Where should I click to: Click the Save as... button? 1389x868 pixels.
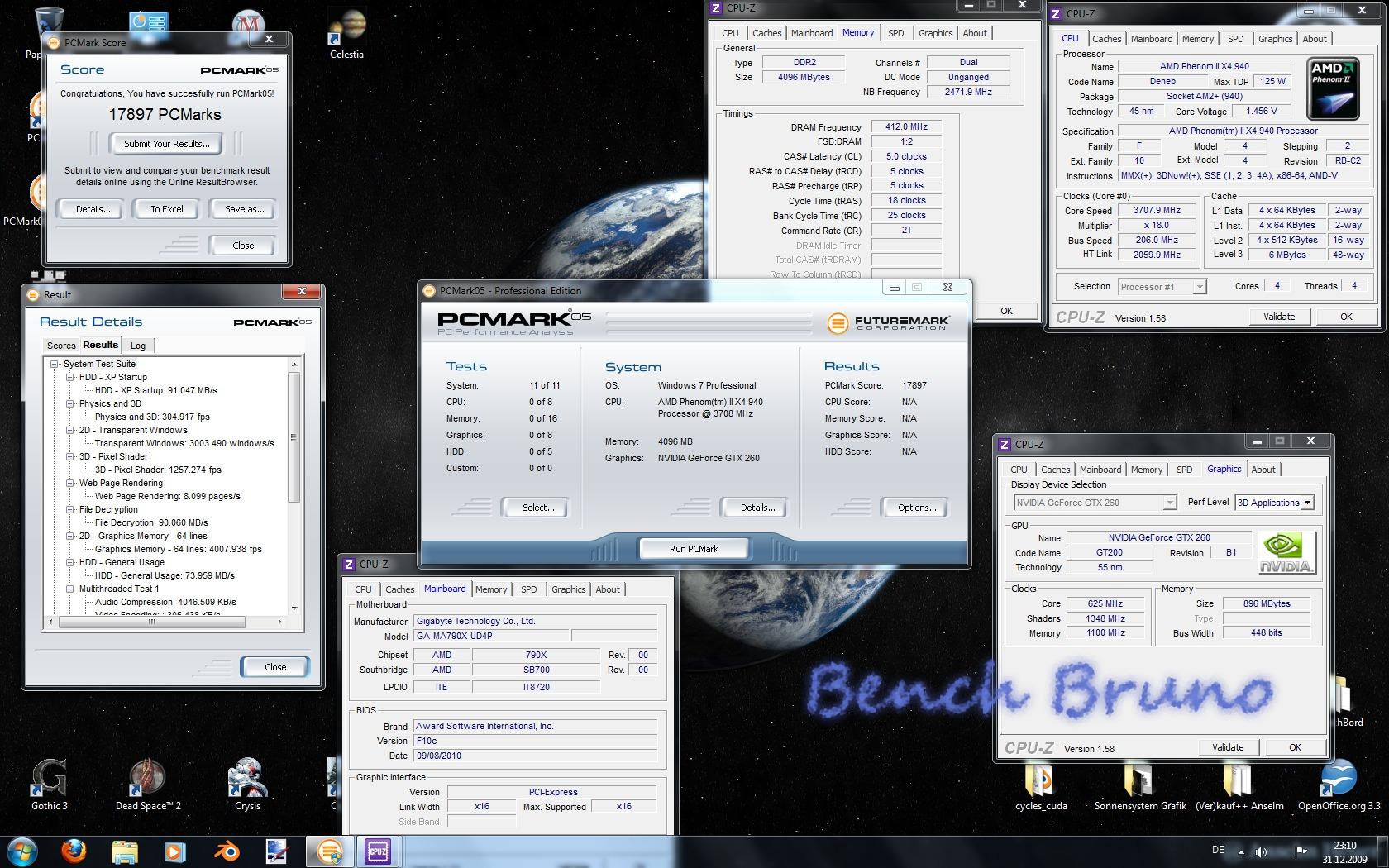click(x=244, y=209)
